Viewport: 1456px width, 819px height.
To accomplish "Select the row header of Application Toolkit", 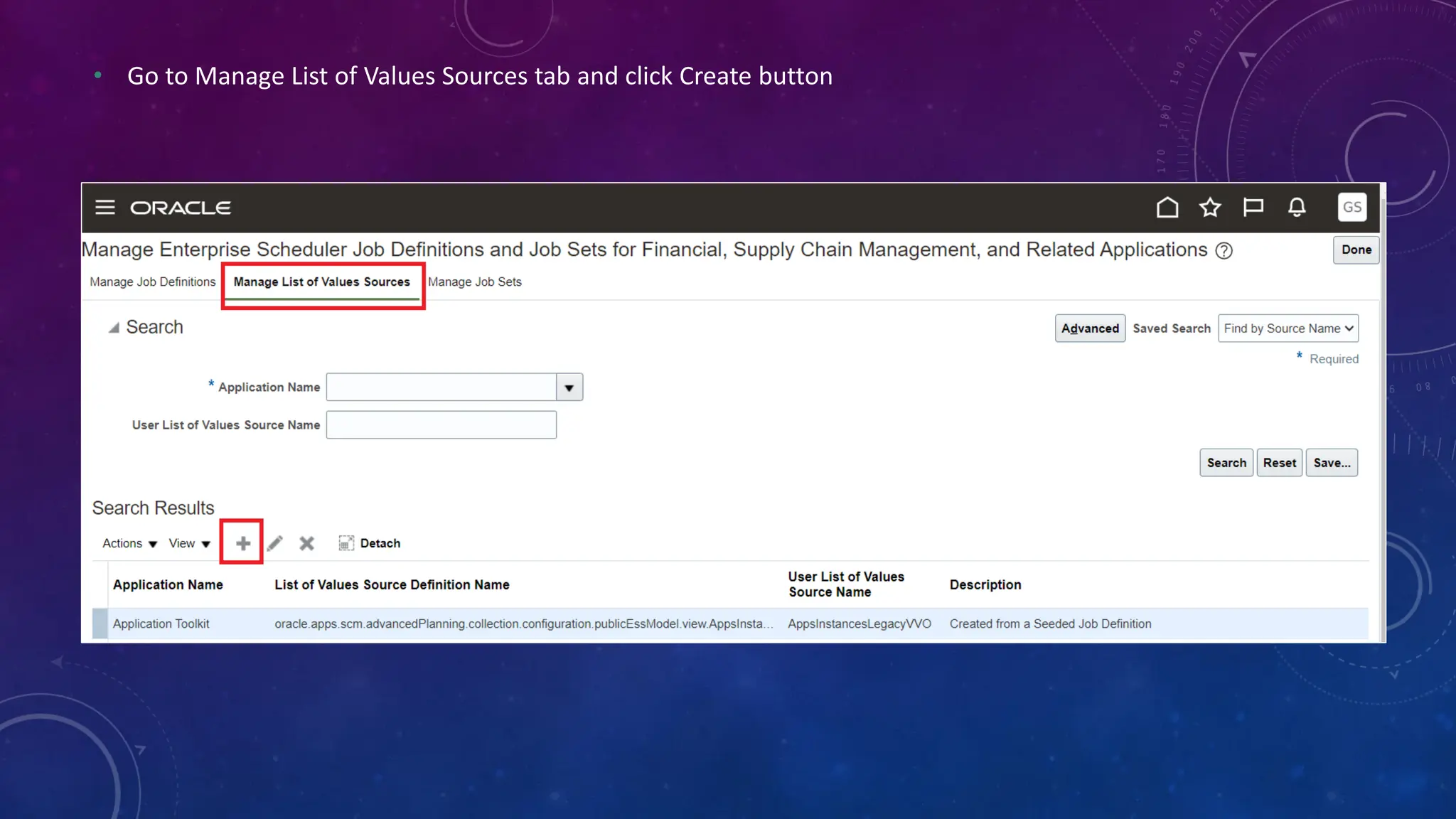I will [x=100, y=623].
